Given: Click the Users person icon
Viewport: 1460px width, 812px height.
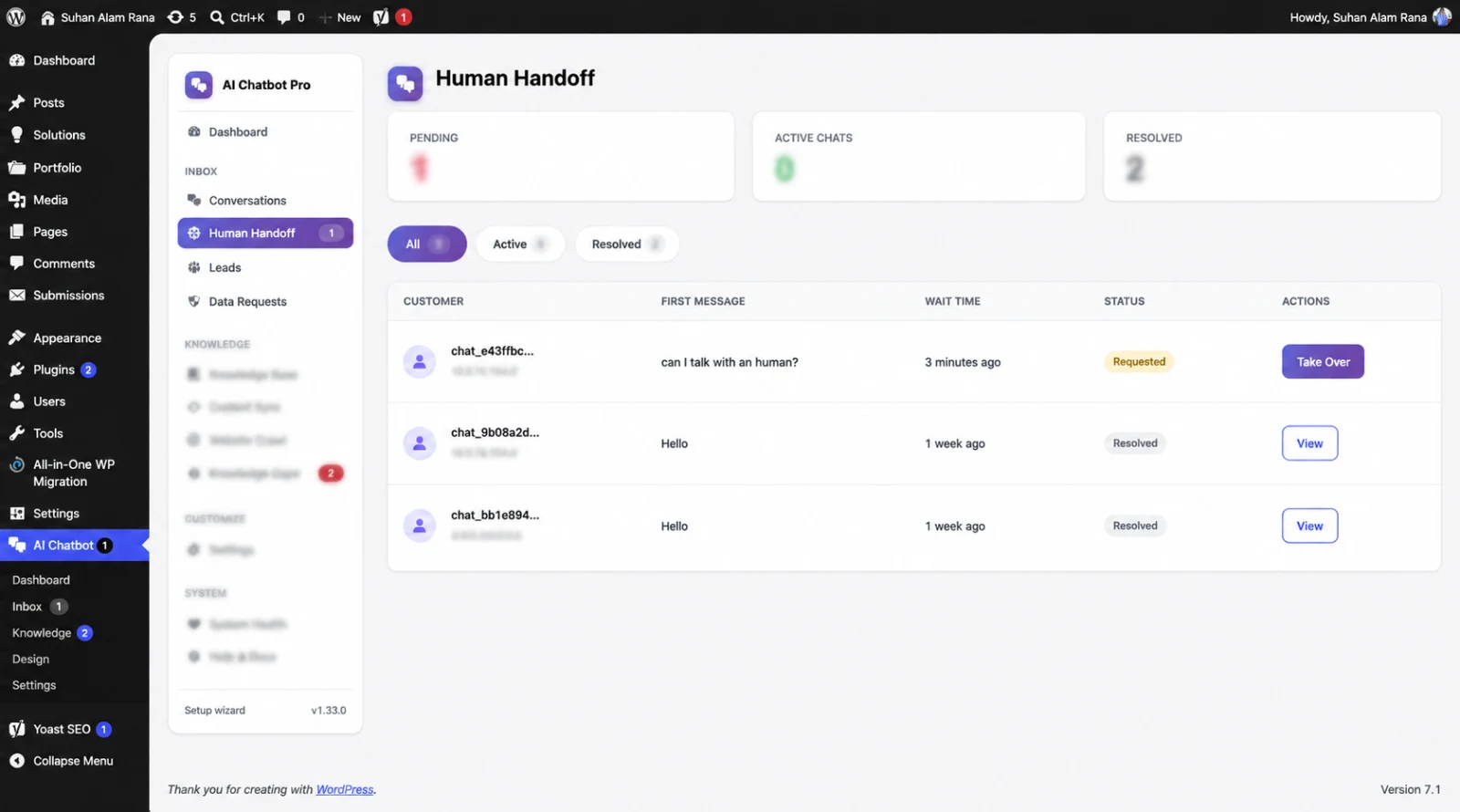Looking at the screenshot, I should 16,401.
